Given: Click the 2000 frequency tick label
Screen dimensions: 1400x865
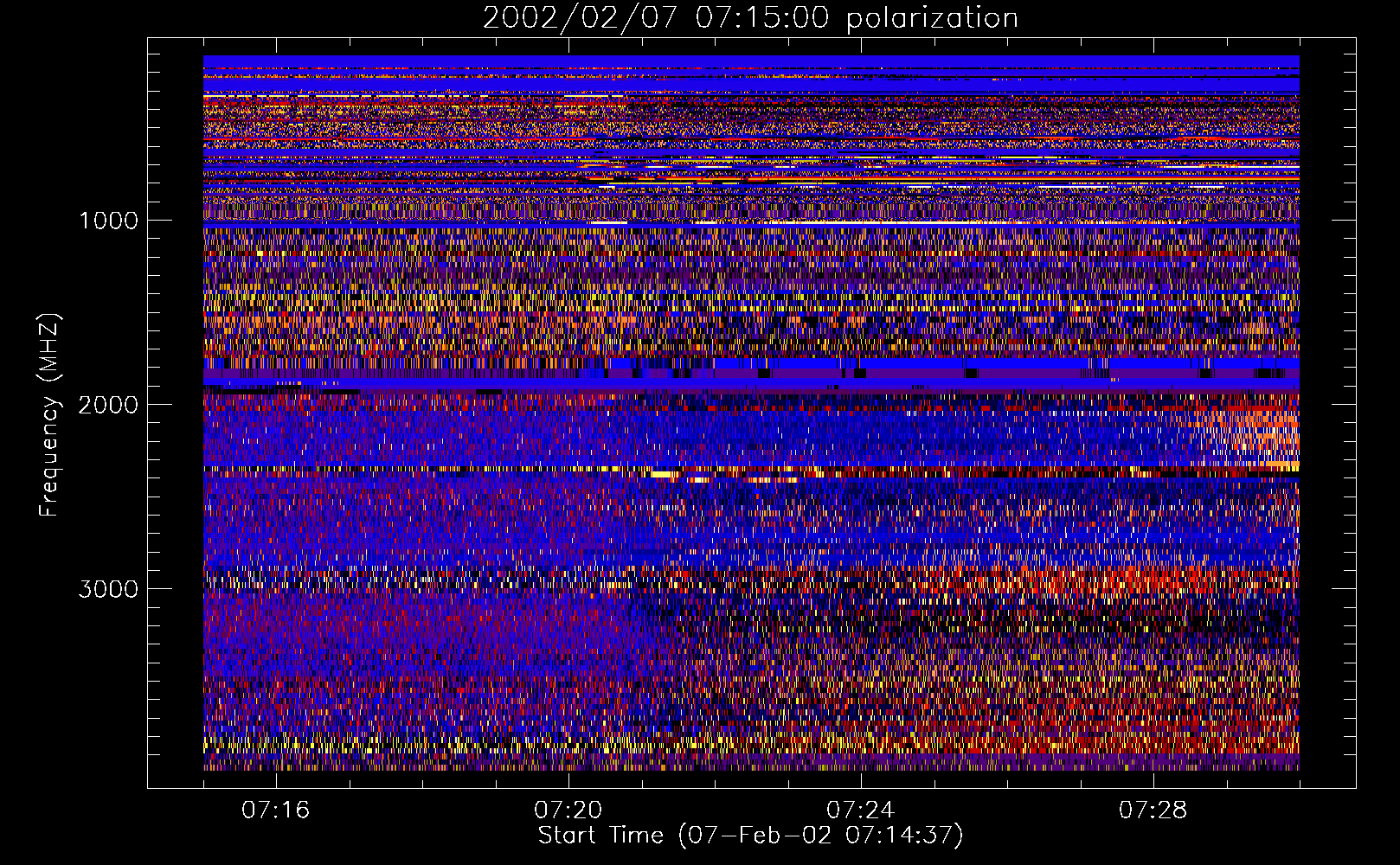Looking at the screenshot, I should 108,405.
